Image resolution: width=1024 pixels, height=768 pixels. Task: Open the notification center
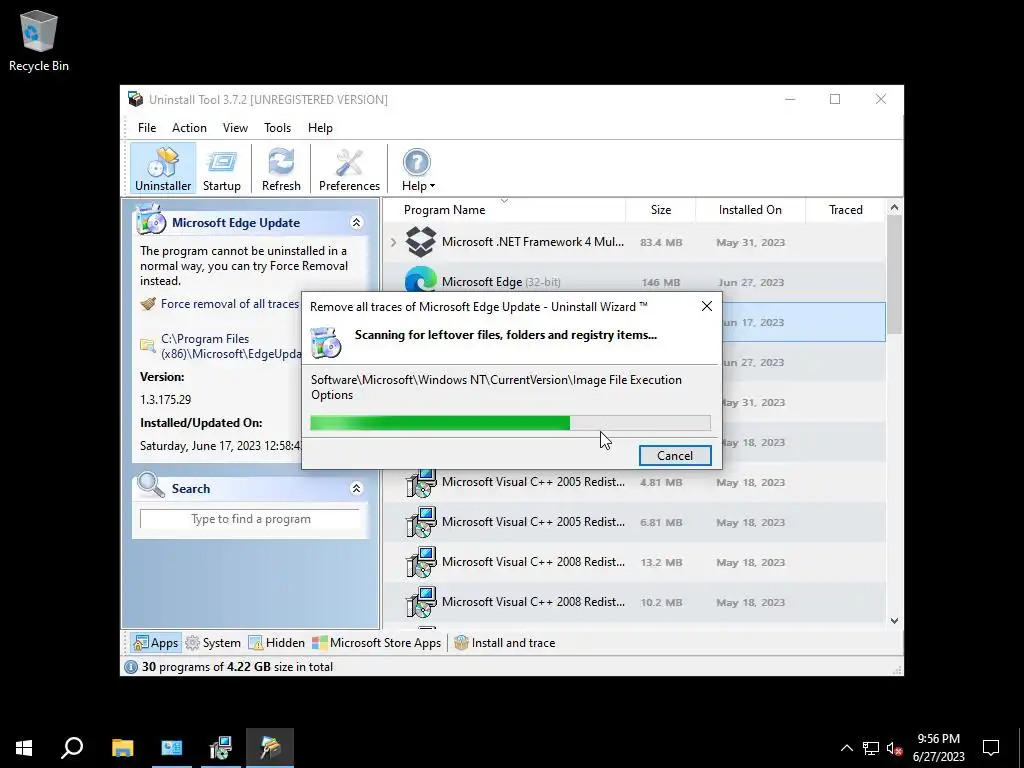coord(991,748)
